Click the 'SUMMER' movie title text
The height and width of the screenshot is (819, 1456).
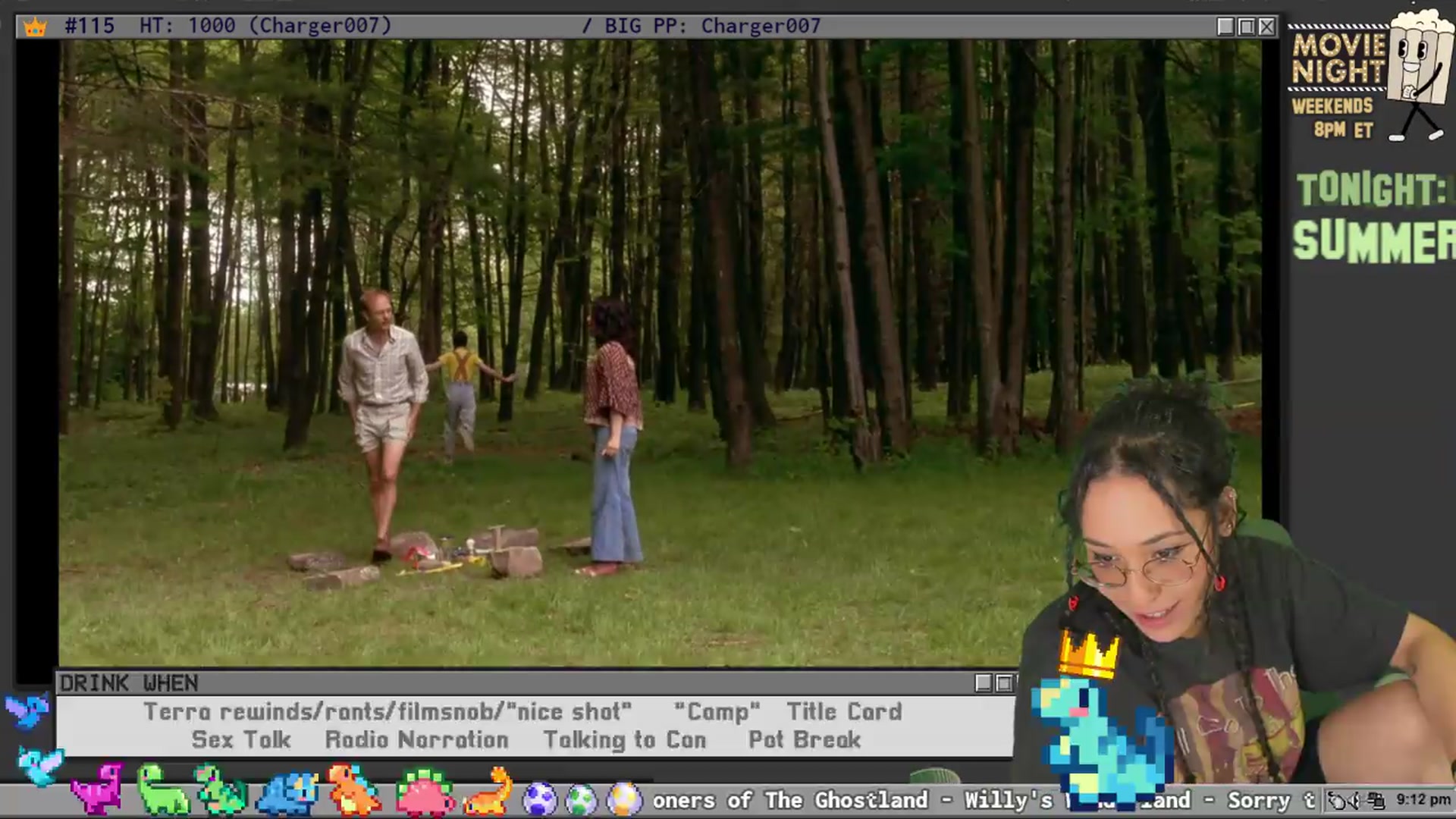[1374, 241]
